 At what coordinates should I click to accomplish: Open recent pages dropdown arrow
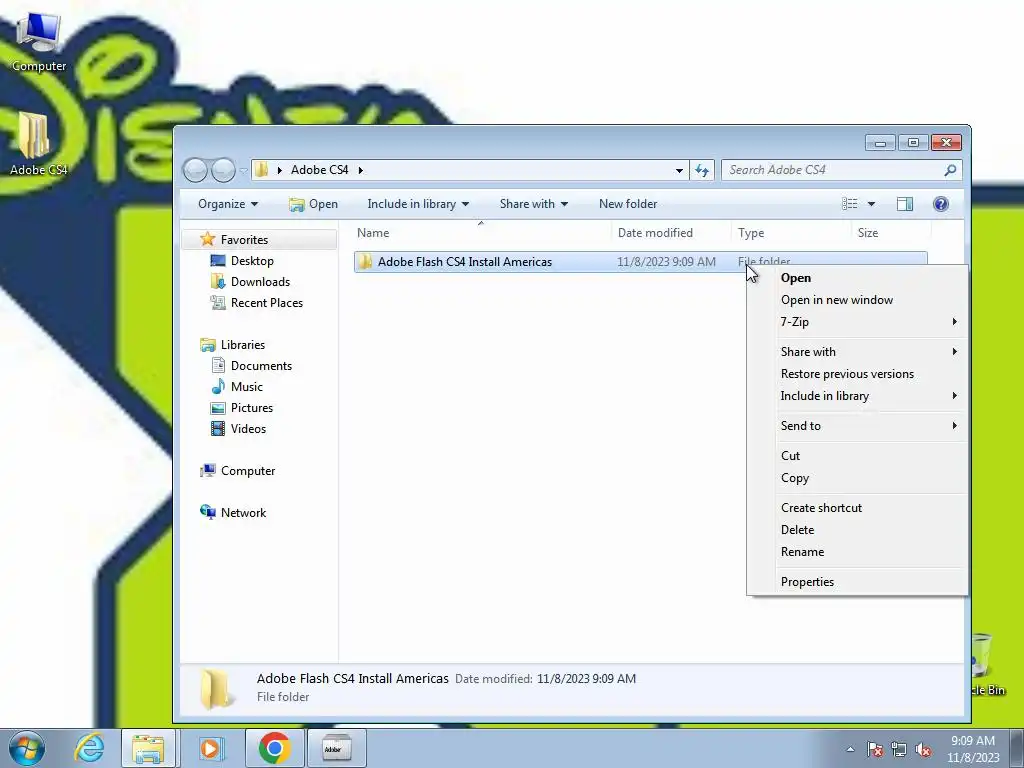pyautogui.click(x=244, y=170)
